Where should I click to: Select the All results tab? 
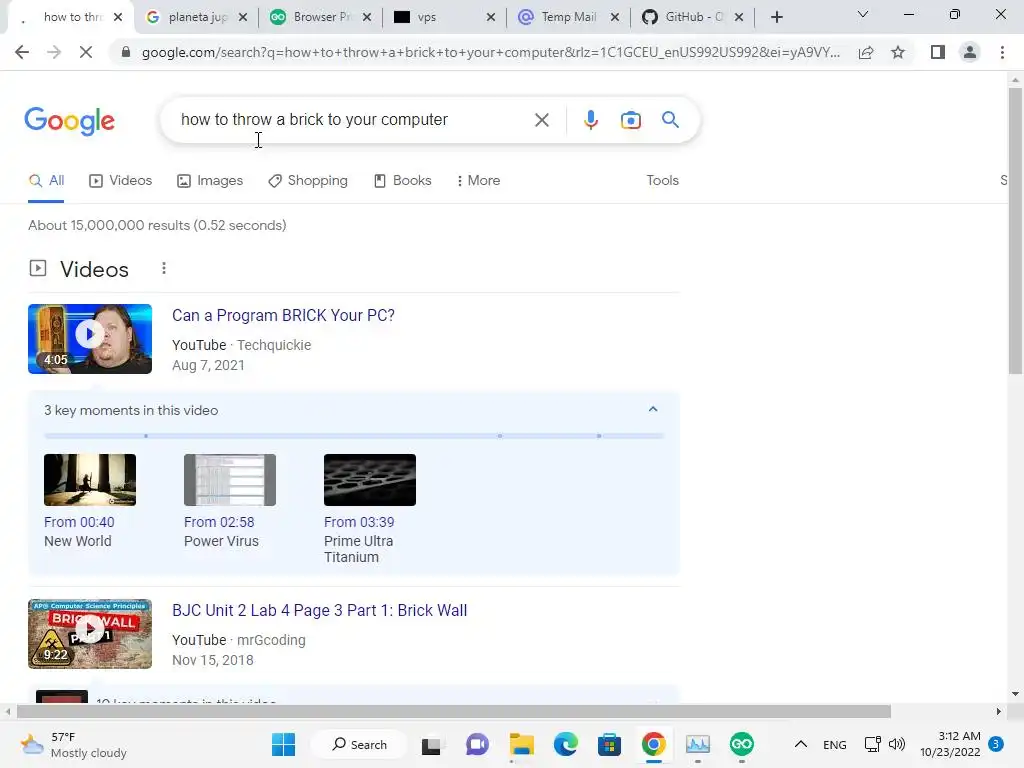coord(46,181)
